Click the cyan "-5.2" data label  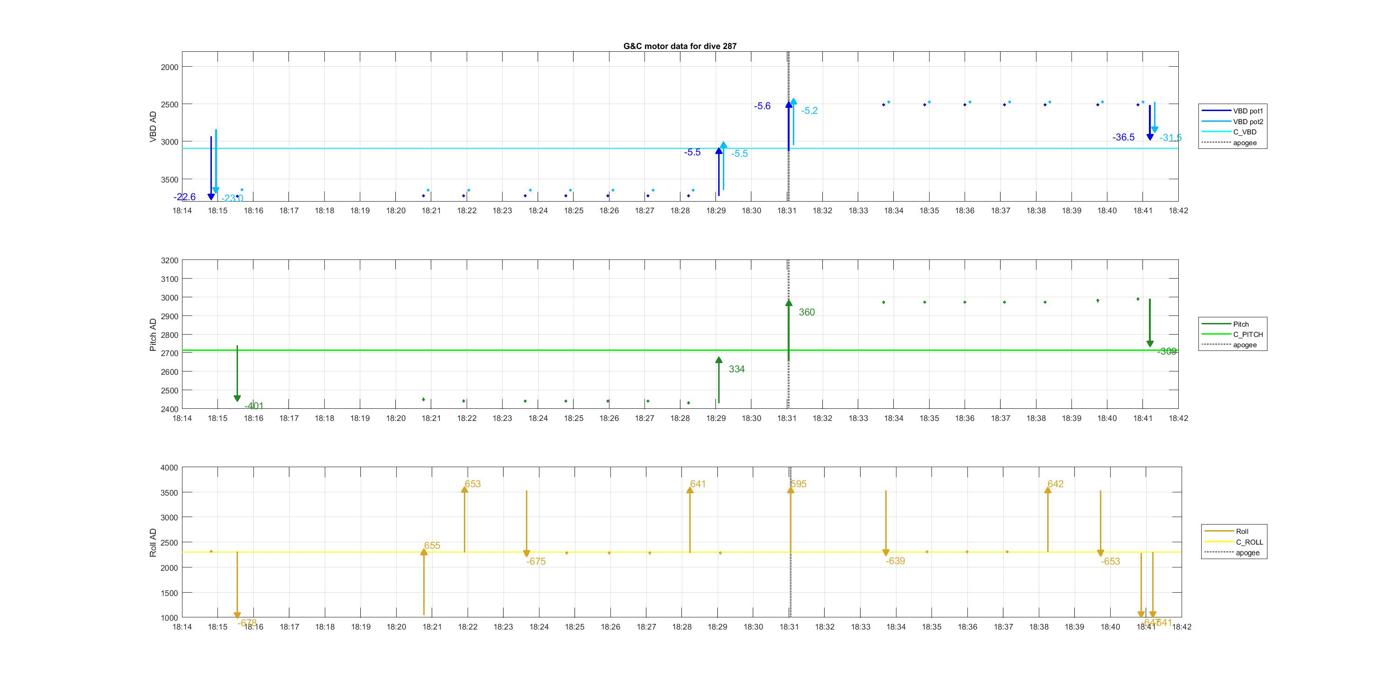(x=809, y=111)
